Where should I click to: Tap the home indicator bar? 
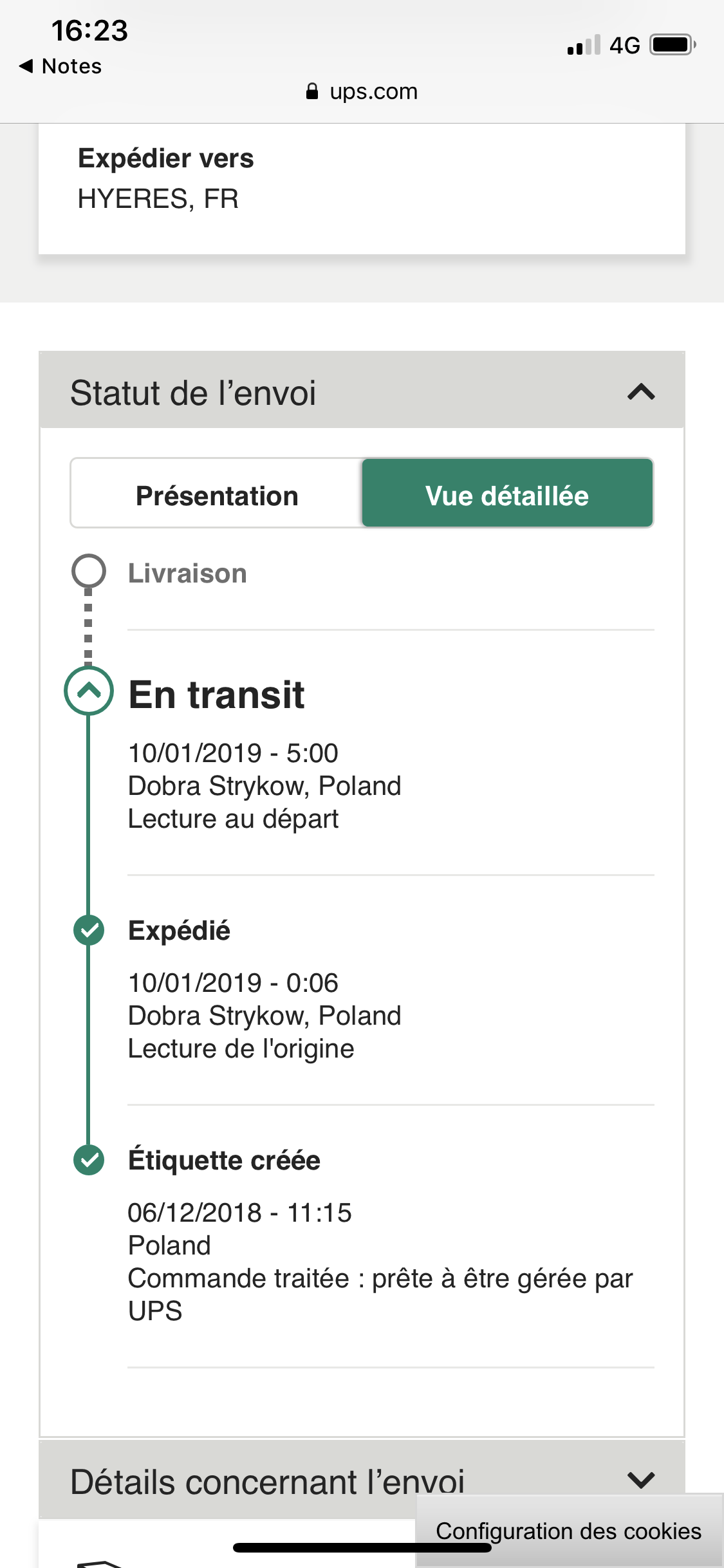pos(362,1547)
